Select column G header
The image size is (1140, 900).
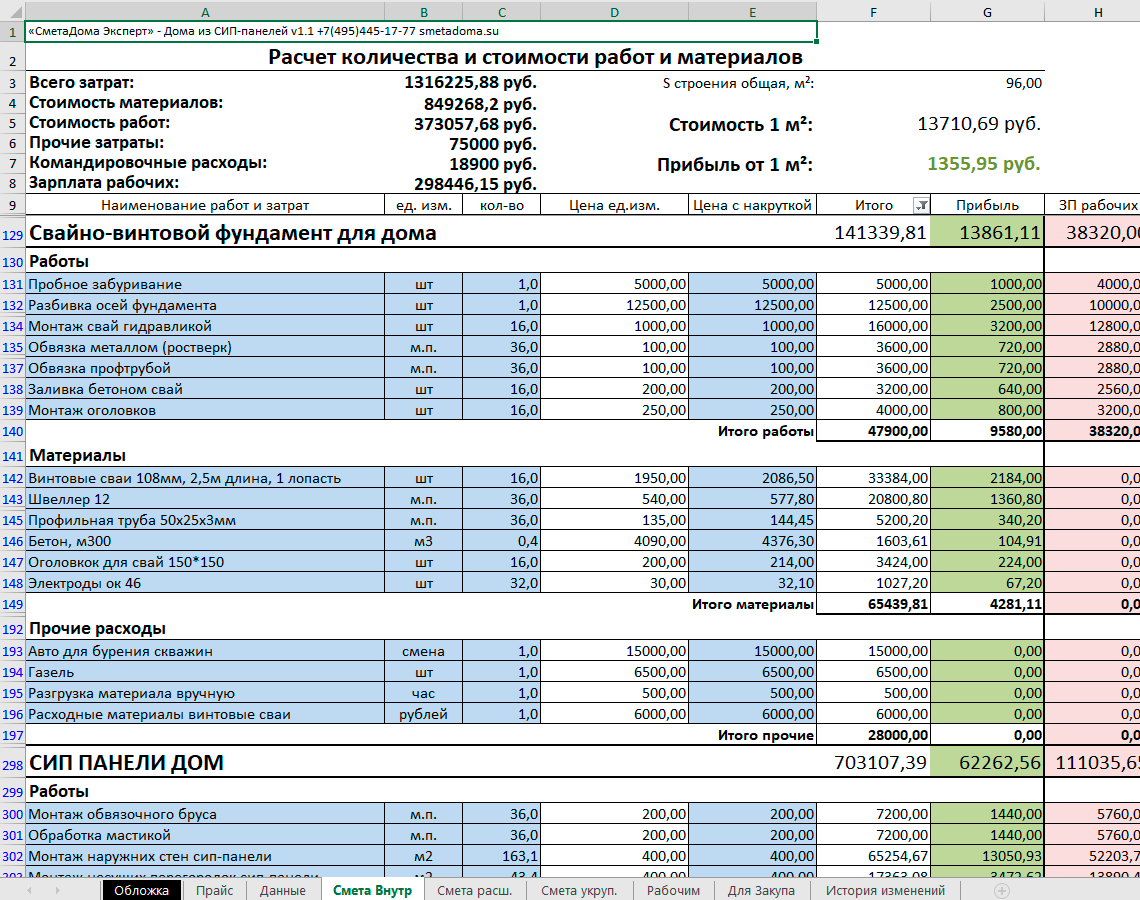(987, 12)
